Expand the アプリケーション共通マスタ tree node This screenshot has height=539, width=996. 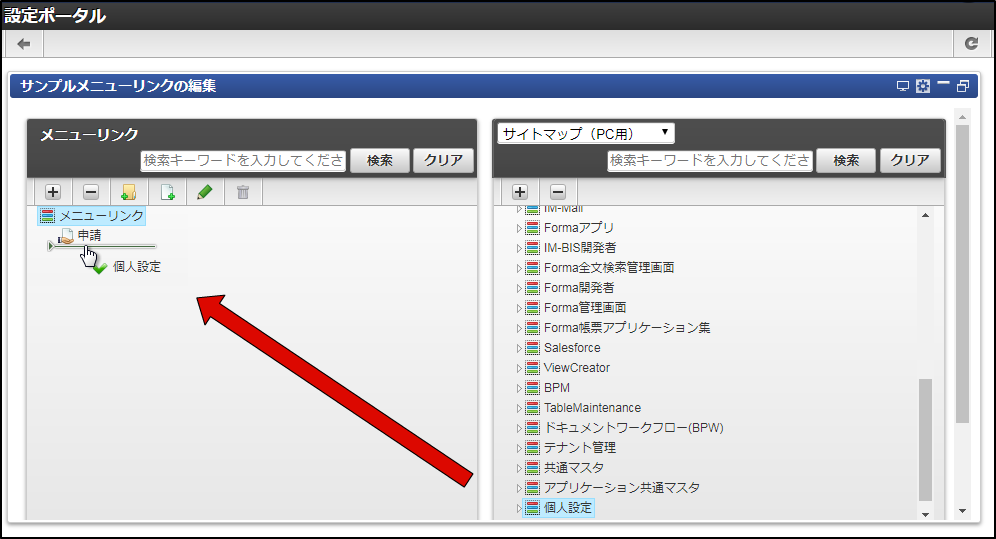(x=518, y=488)
